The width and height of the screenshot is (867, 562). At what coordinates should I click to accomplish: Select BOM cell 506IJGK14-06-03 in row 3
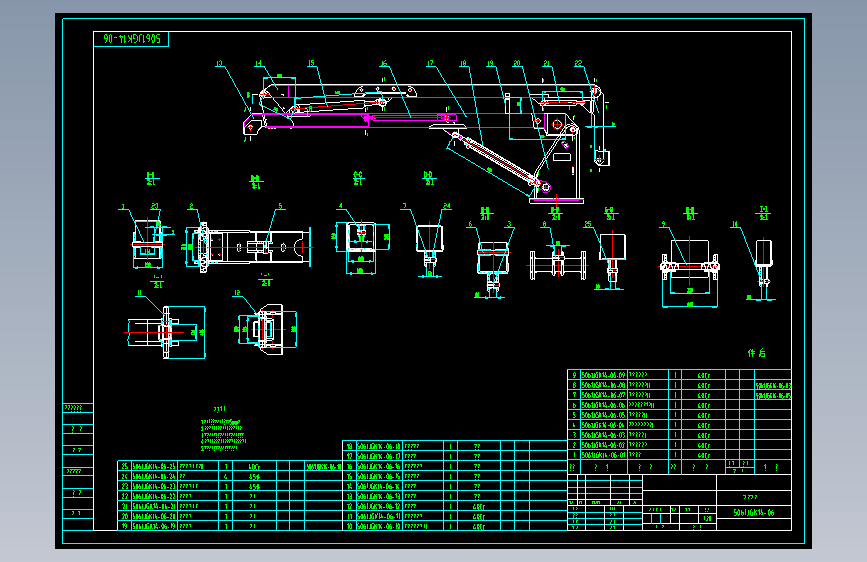pyautogui.click(x=603, y=435)
